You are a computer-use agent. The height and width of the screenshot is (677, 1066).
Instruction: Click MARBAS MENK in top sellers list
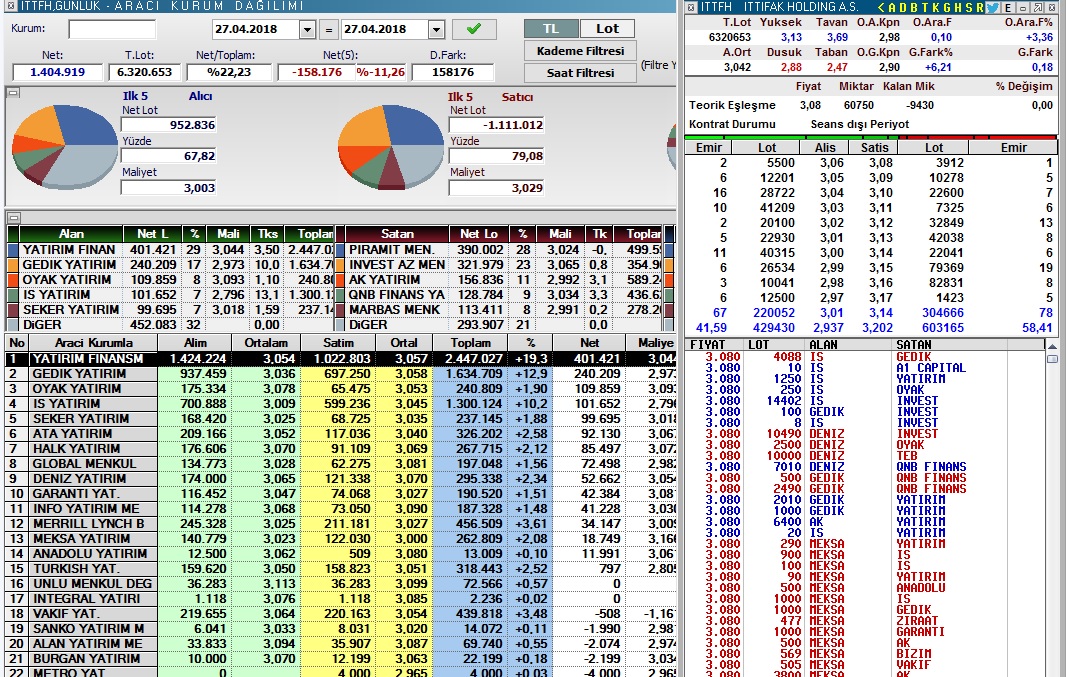(x=394, y=309)
